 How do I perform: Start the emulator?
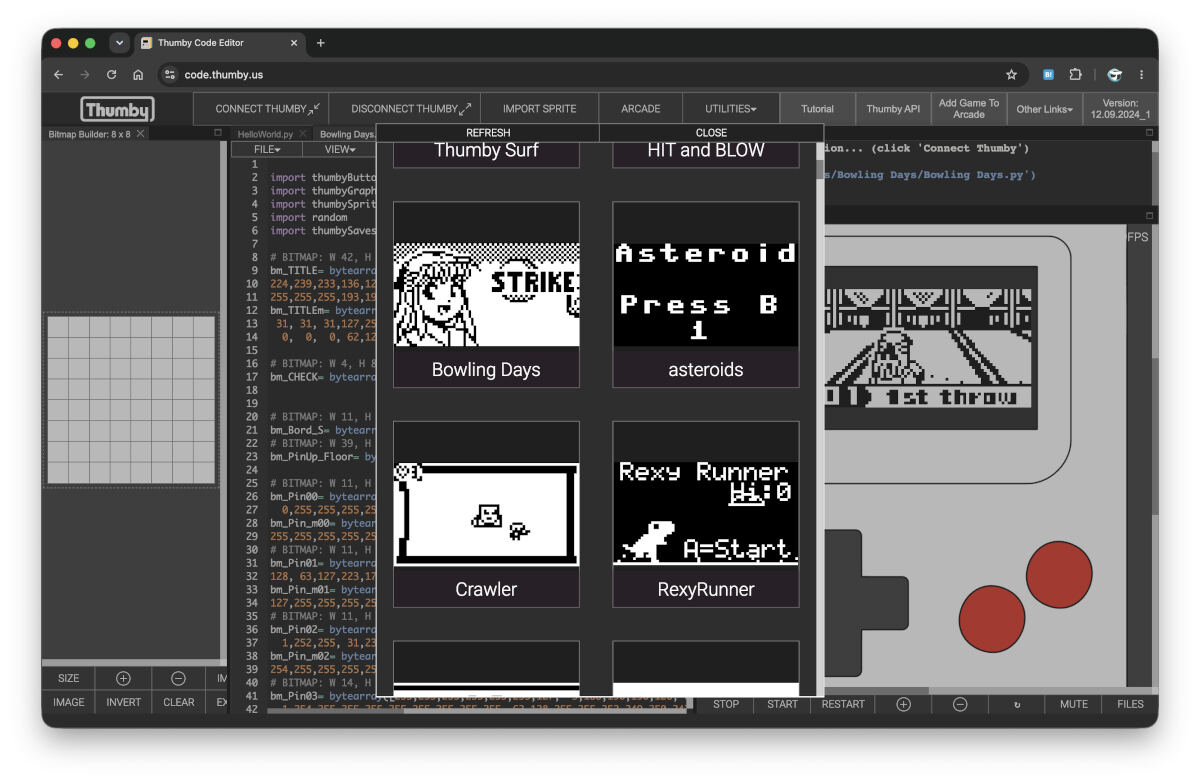tap(782, 704)
